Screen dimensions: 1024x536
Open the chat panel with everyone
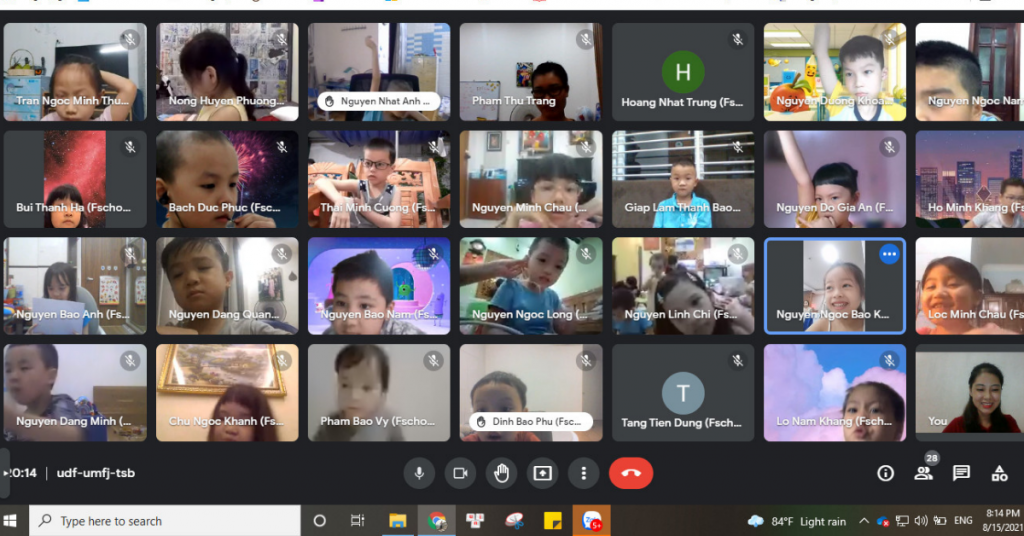click(x=961, y=473)
